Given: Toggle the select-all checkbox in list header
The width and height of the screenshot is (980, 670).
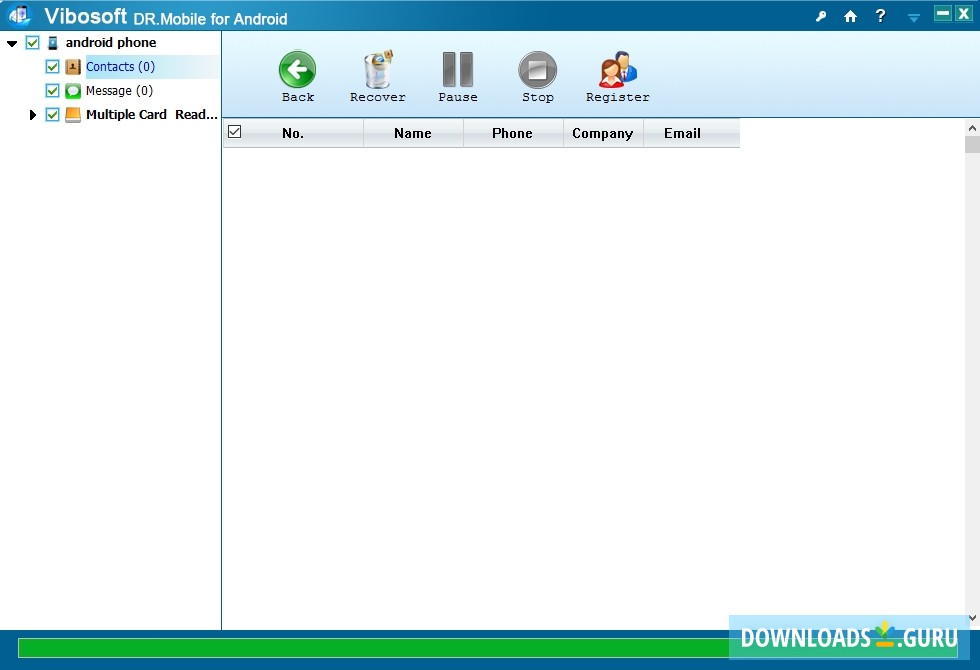Looking at the screenshot, I should coord(236,132).
